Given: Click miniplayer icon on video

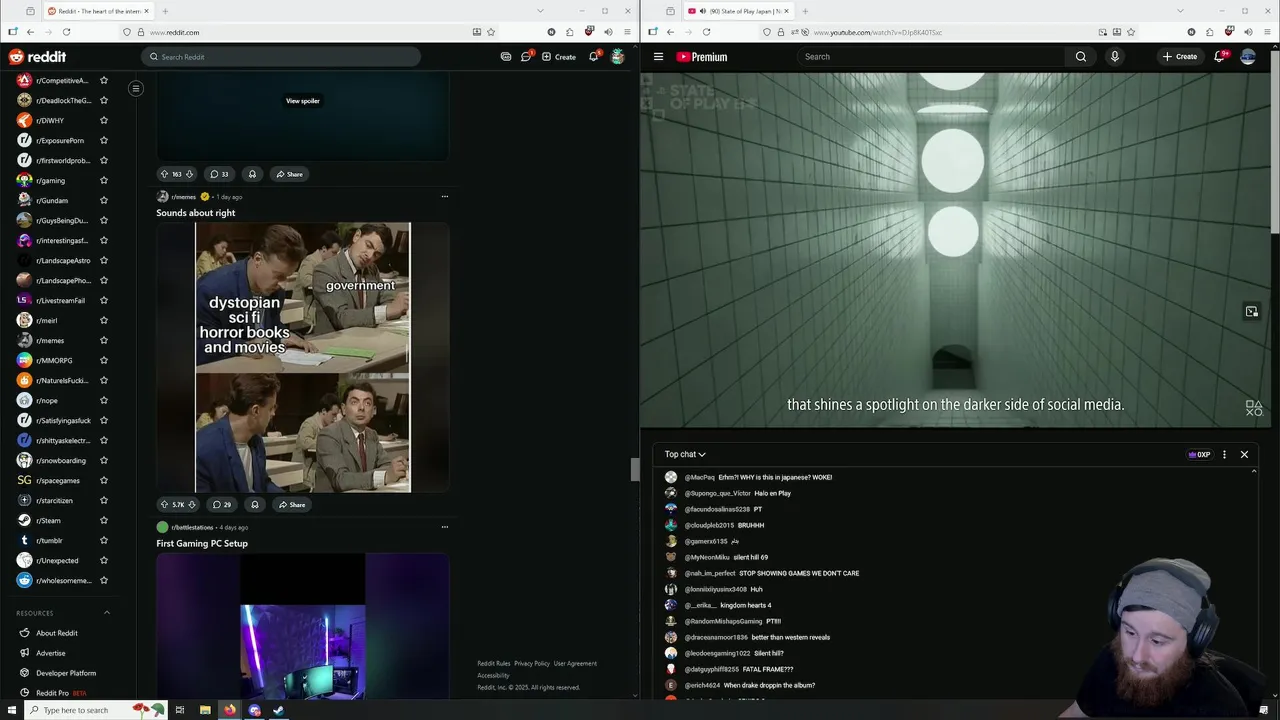Looking at the screenshot, I should [1252, 312].
